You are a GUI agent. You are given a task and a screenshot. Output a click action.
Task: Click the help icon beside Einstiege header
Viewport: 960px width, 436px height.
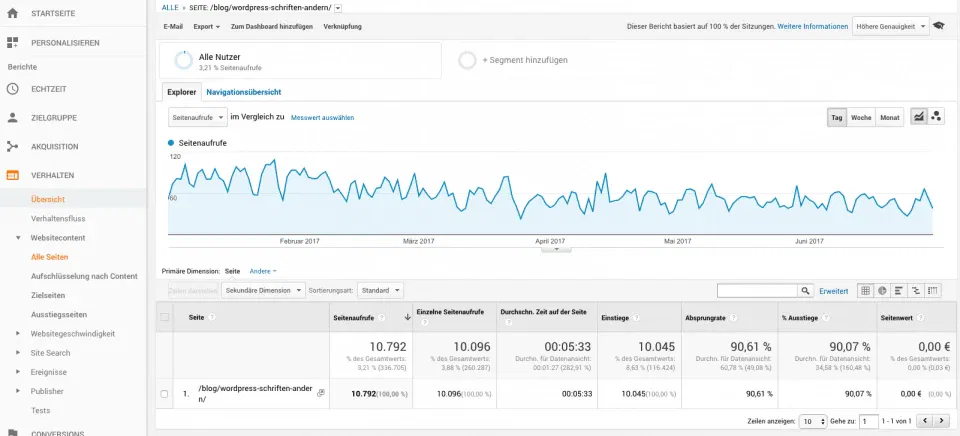(636, 317)
